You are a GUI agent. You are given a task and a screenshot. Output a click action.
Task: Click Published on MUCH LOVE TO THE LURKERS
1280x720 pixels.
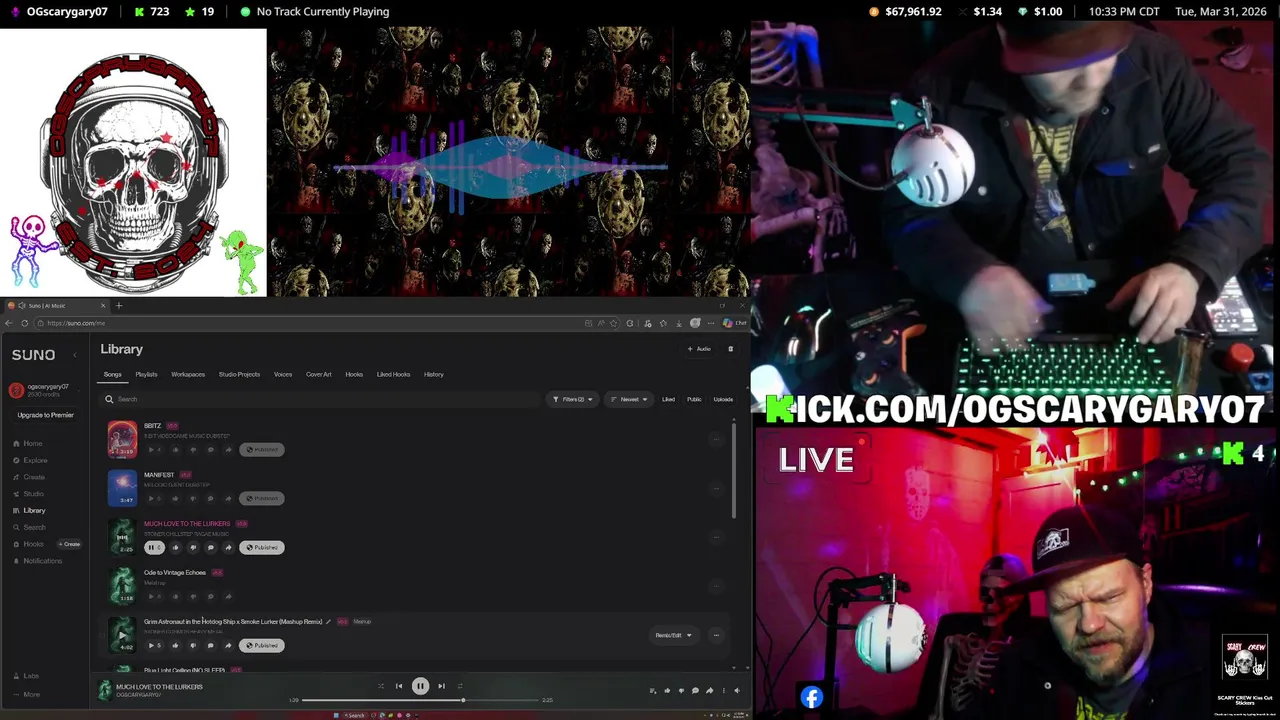[x=262, y=547]
